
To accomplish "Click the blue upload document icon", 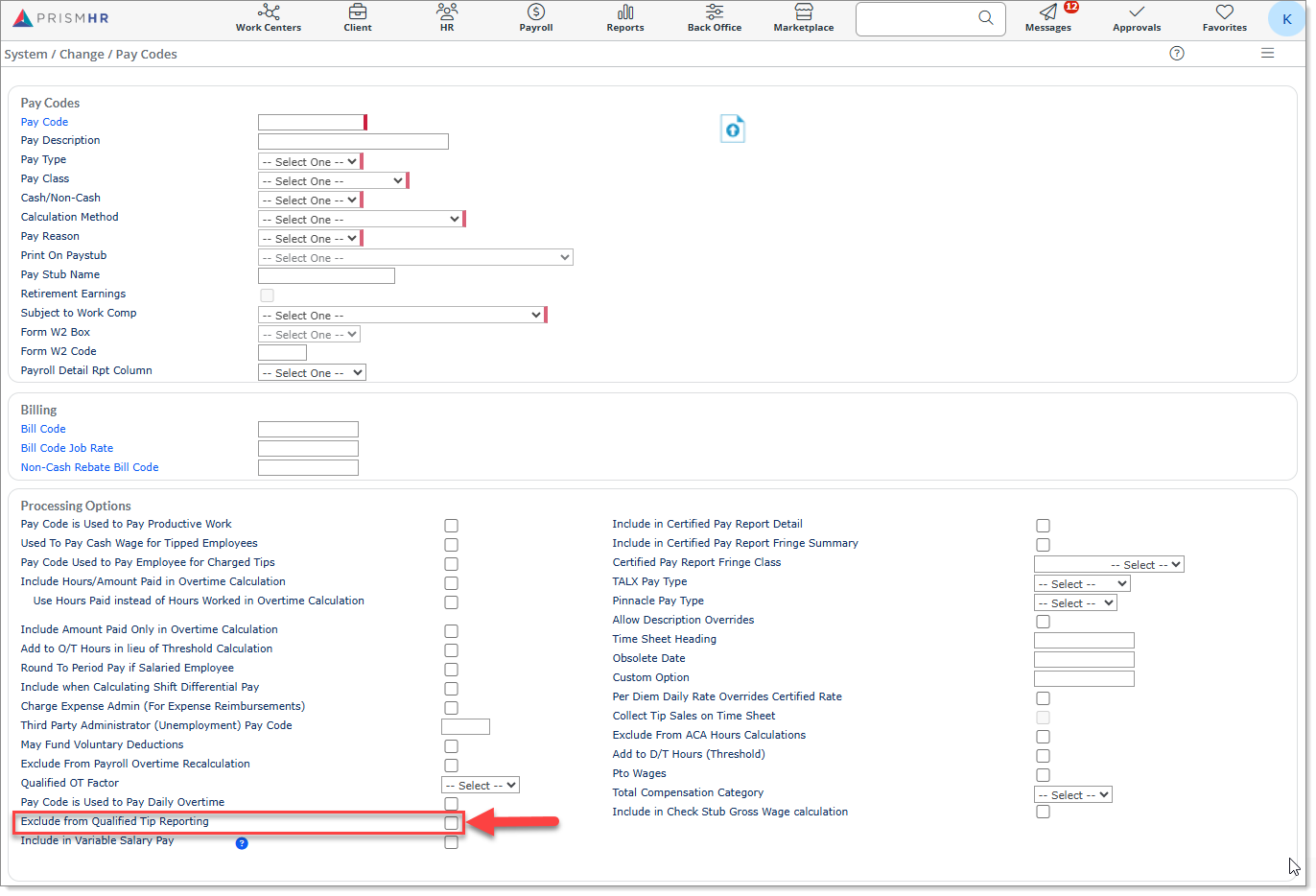I will point(733,129).
